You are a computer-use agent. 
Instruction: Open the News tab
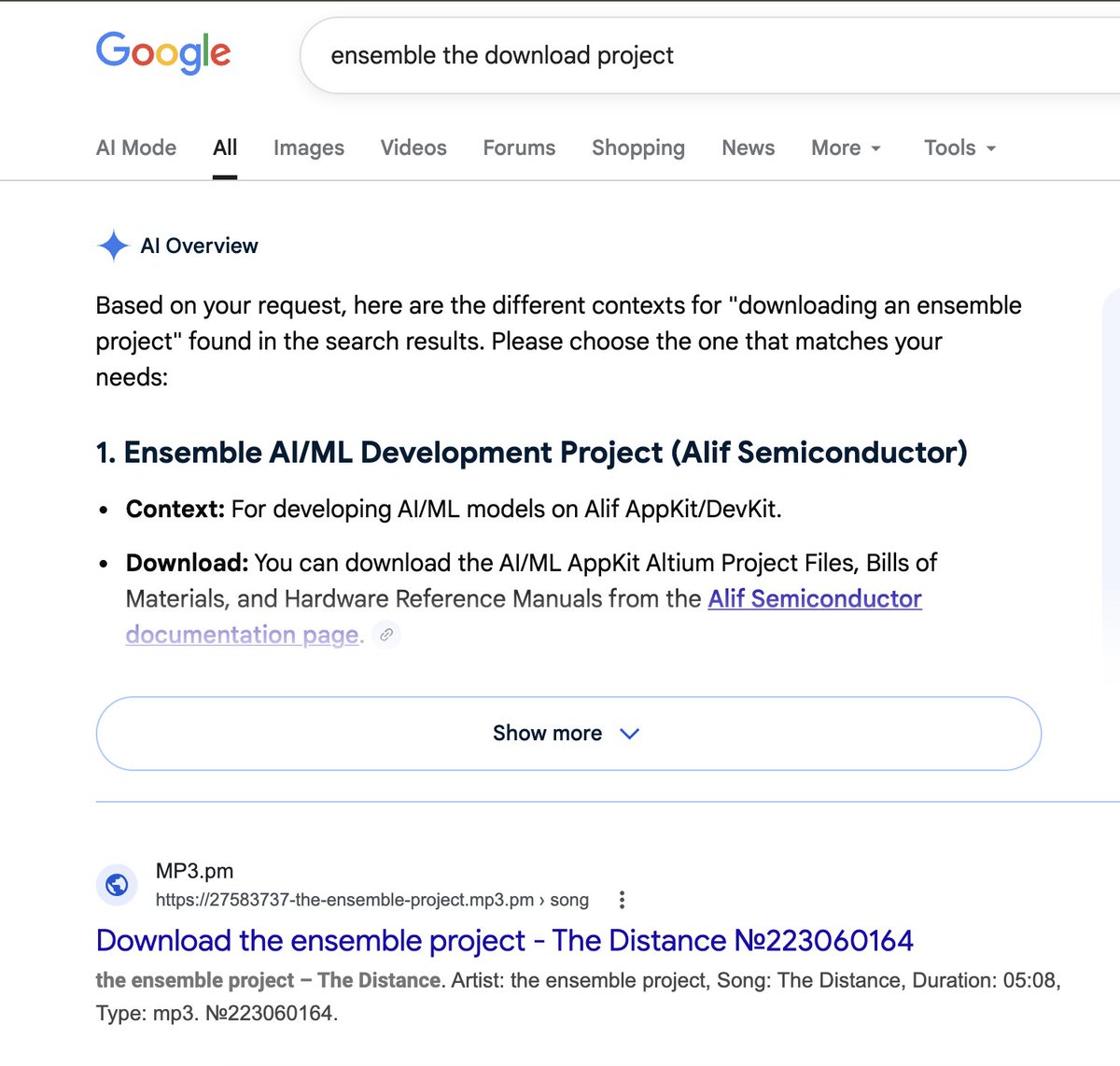749,147
